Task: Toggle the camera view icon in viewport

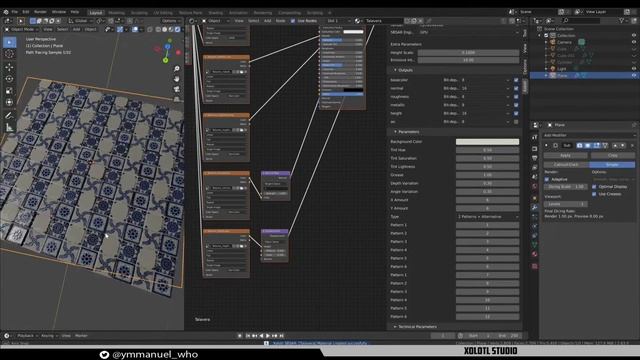Action: pos(177,89)
